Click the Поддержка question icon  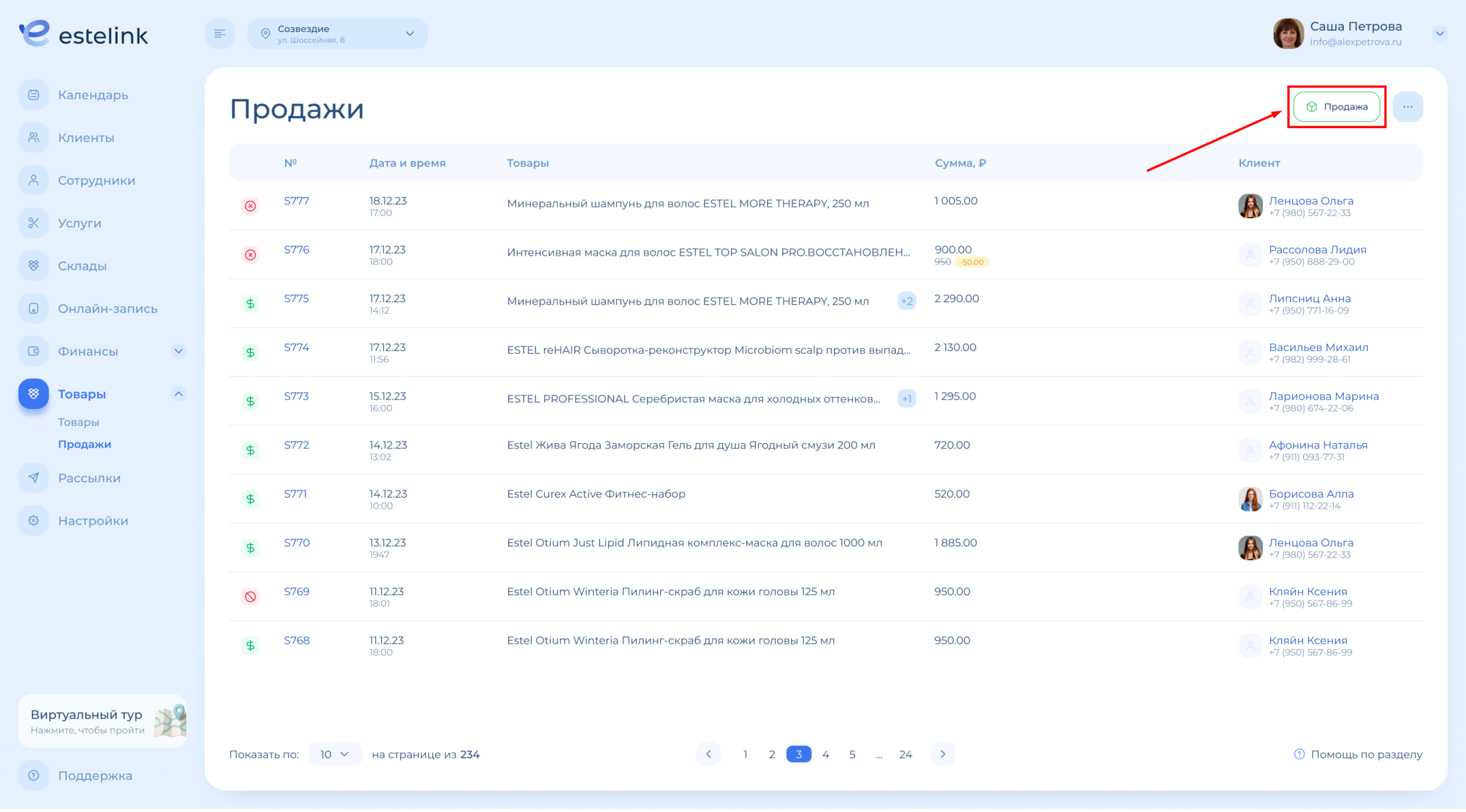33,775
